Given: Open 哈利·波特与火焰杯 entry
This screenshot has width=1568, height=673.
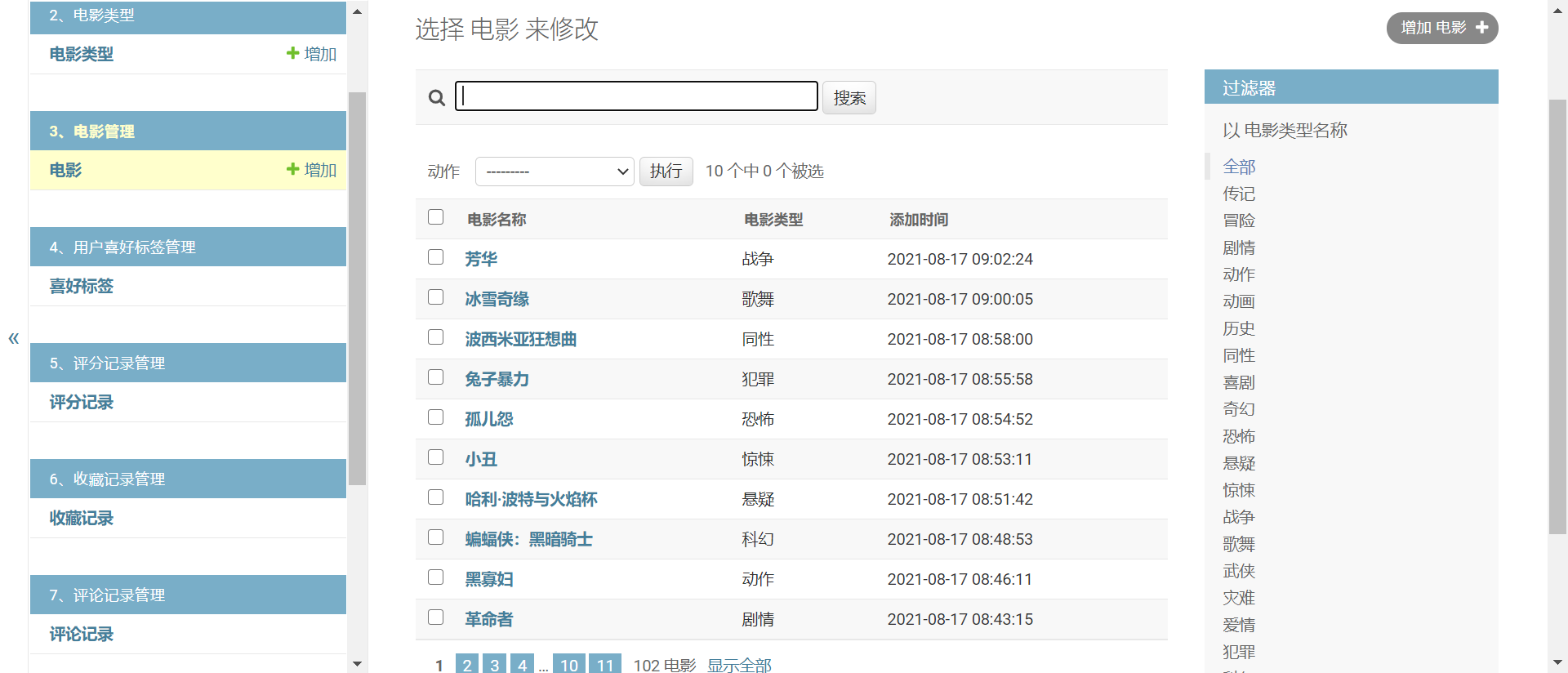Looking at the screenshot, I should [x=531, y=499].
